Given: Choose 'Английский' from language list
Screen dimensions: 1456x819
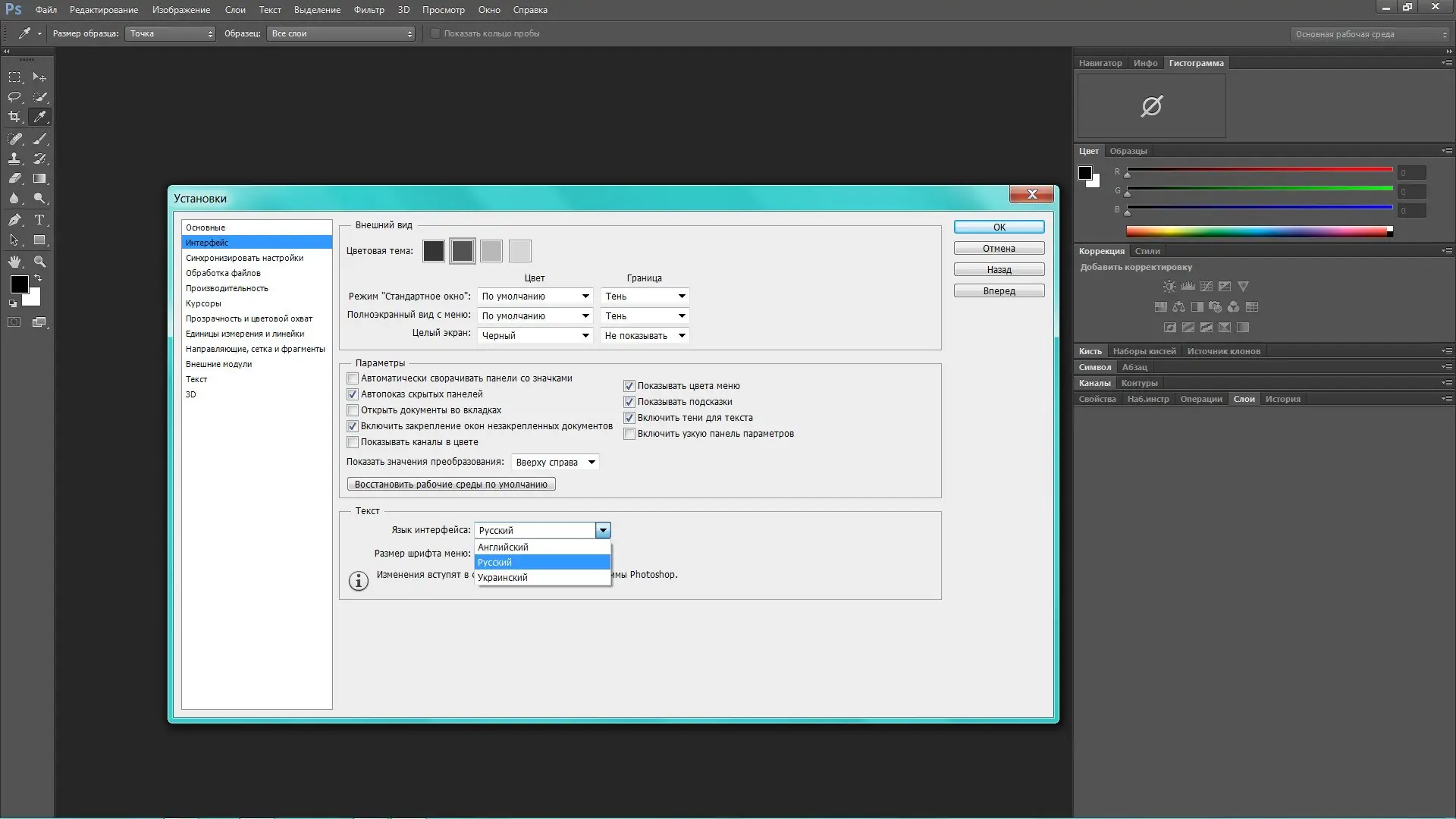Looking at the screenshot, I should pyautogui.click(x=504, y=547).
